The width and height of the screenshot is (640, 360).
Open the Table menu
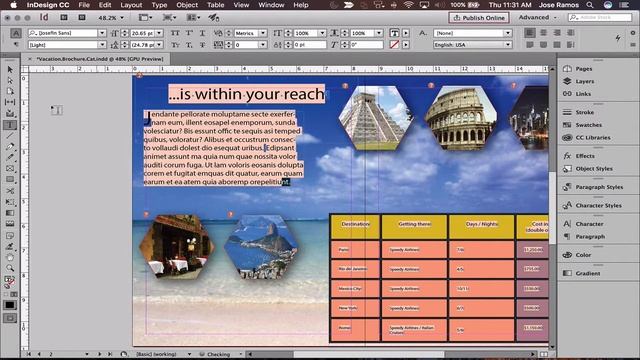(215, 5)
